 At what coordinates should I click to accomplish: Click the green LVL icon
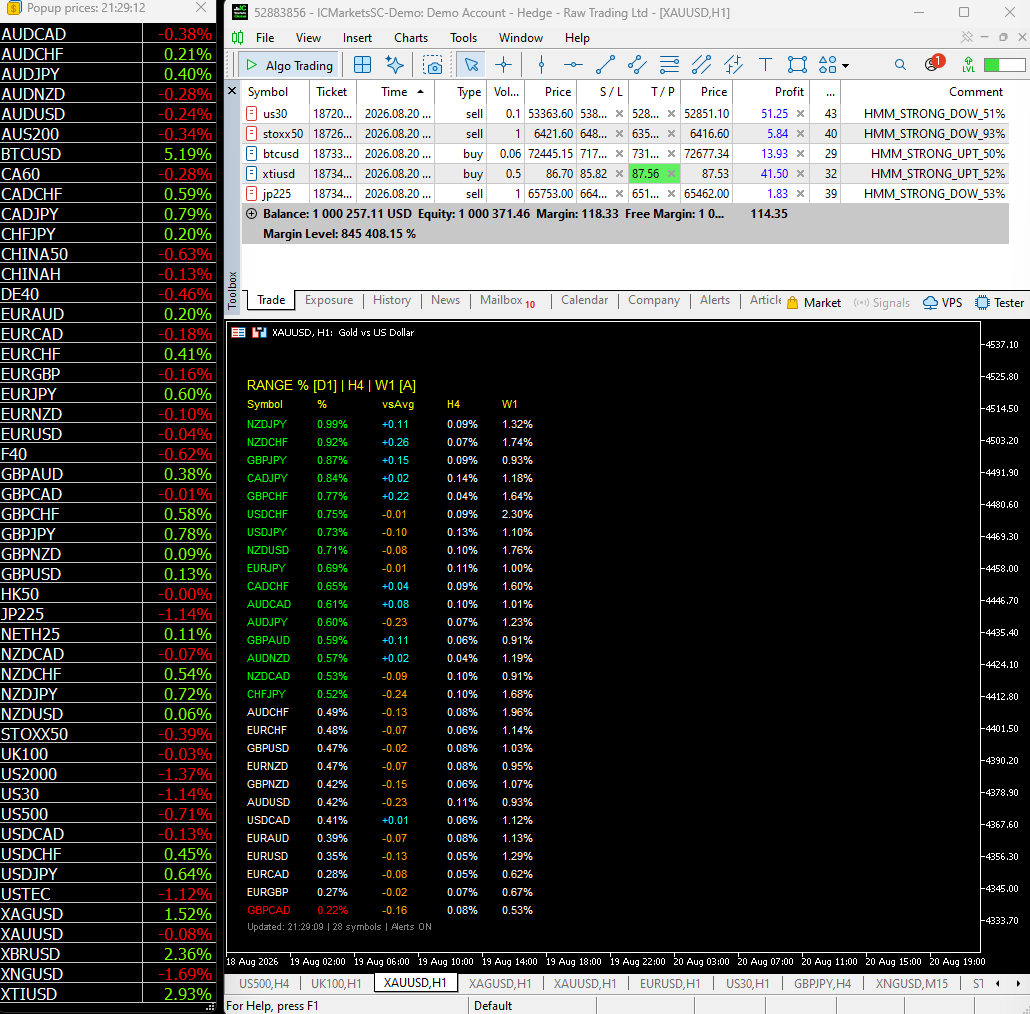click(x=968, y=64)
